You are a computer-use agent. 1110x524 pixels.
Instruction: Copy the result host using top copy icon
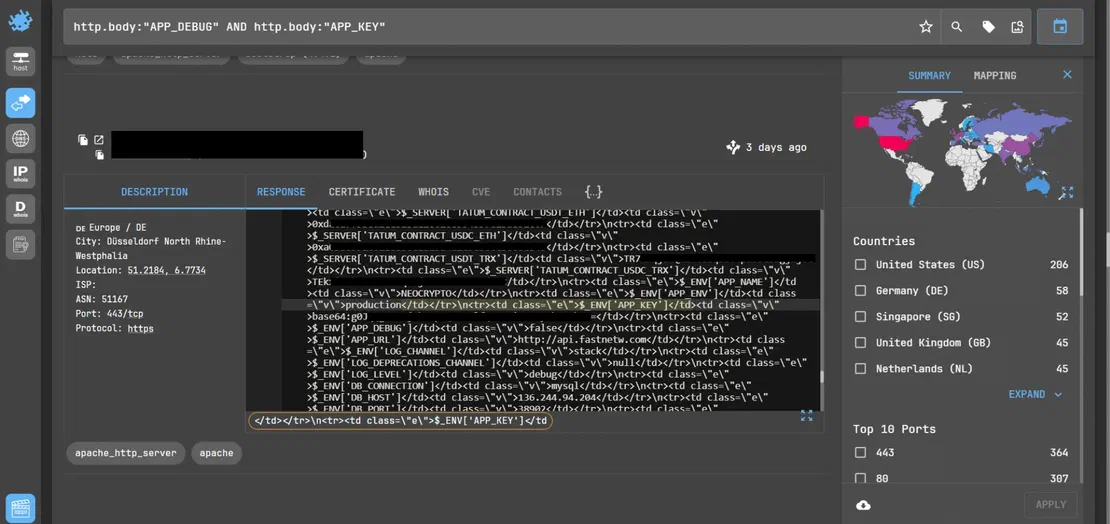coord(83,140)
